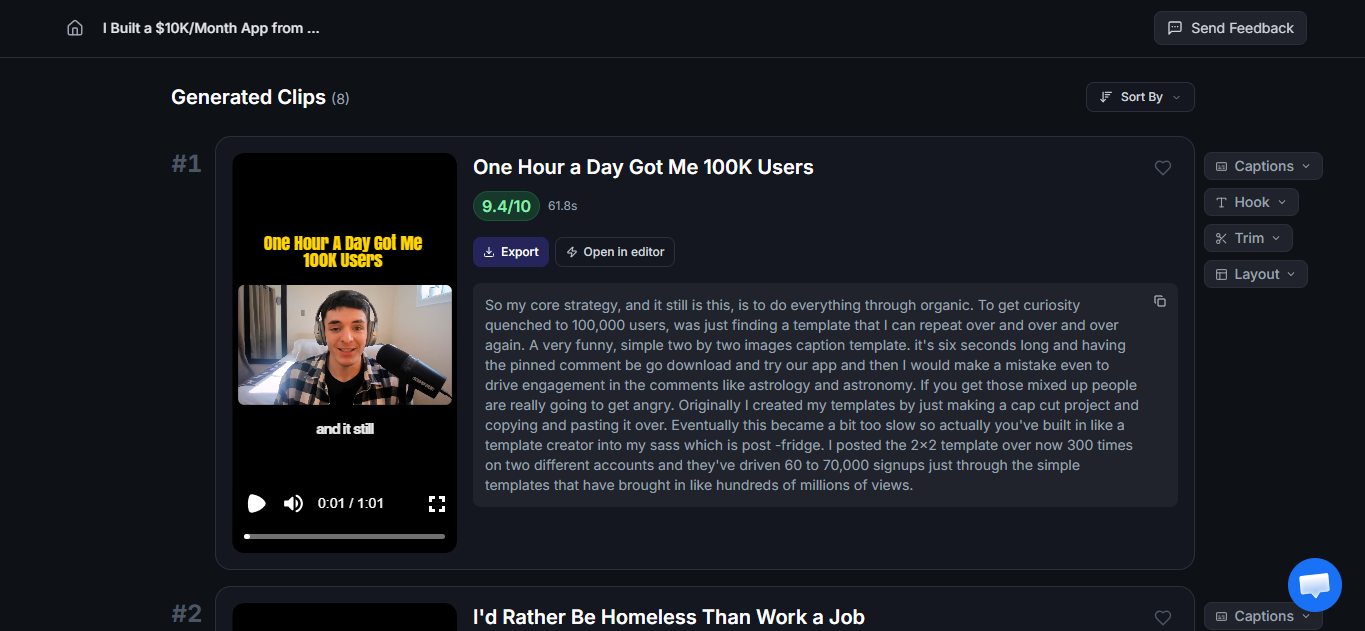Image resolution: width=1365 pixels, height=631 pixels.
Task: Open the Captions dropdown for clip #1
Action: tap(1263, 166)
